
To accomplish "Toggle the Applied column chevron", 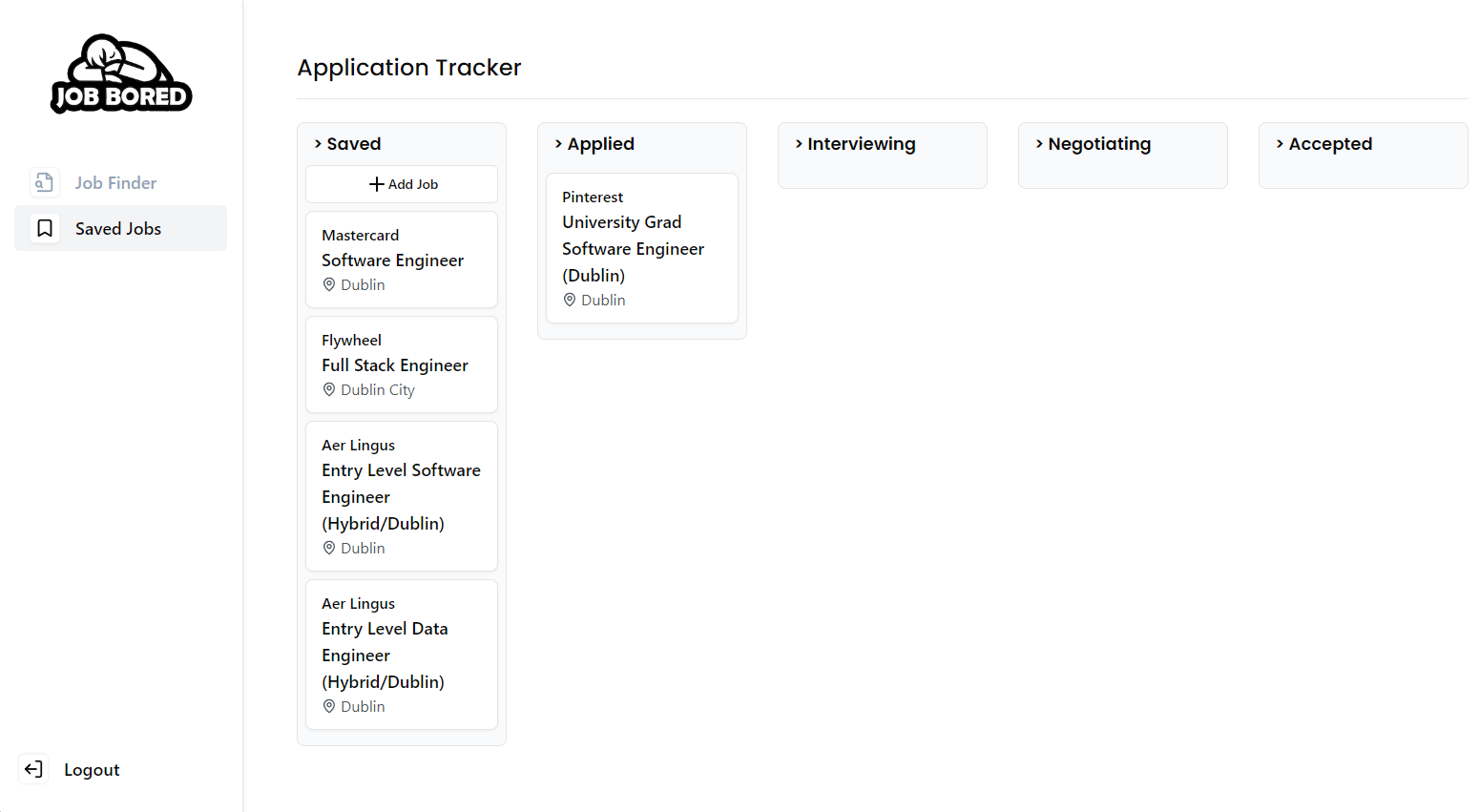I will (x=558, y=144).
